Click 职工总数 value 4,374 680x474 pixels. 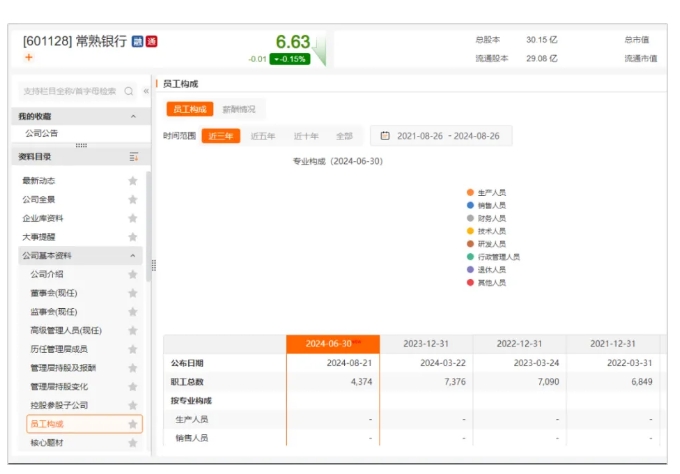click(x=361, y=382)
